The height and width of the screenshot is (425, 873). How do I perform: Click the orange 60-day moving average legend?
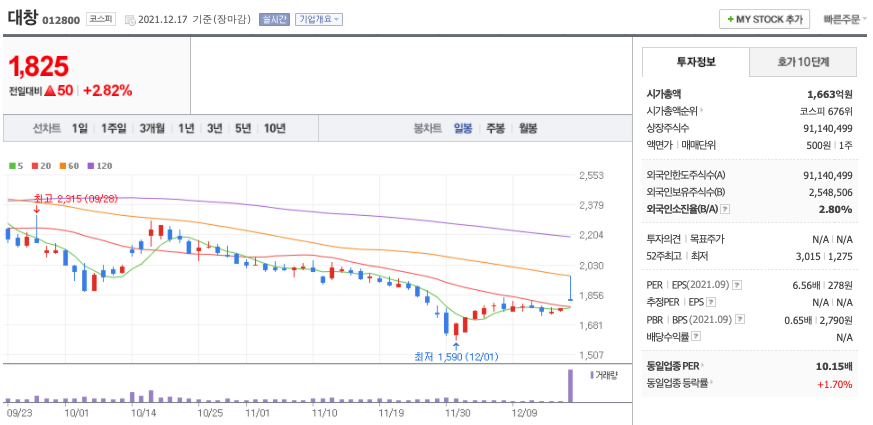(x=70, y=166)
